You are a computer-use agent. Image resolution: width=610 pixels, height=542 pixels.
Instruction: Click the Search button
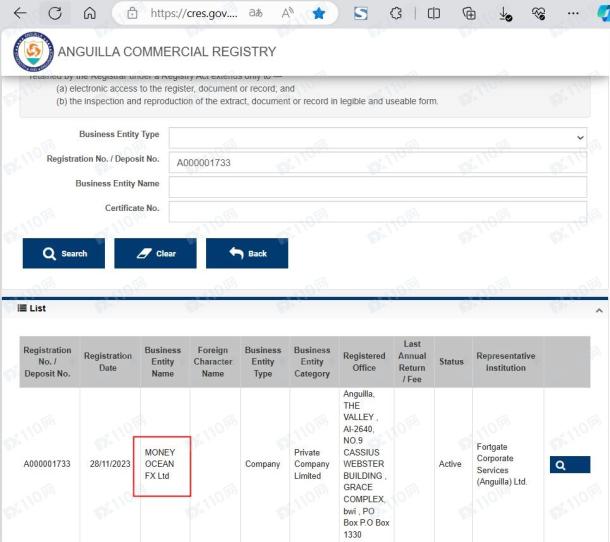pyautogui.click(x=64, y=253)
